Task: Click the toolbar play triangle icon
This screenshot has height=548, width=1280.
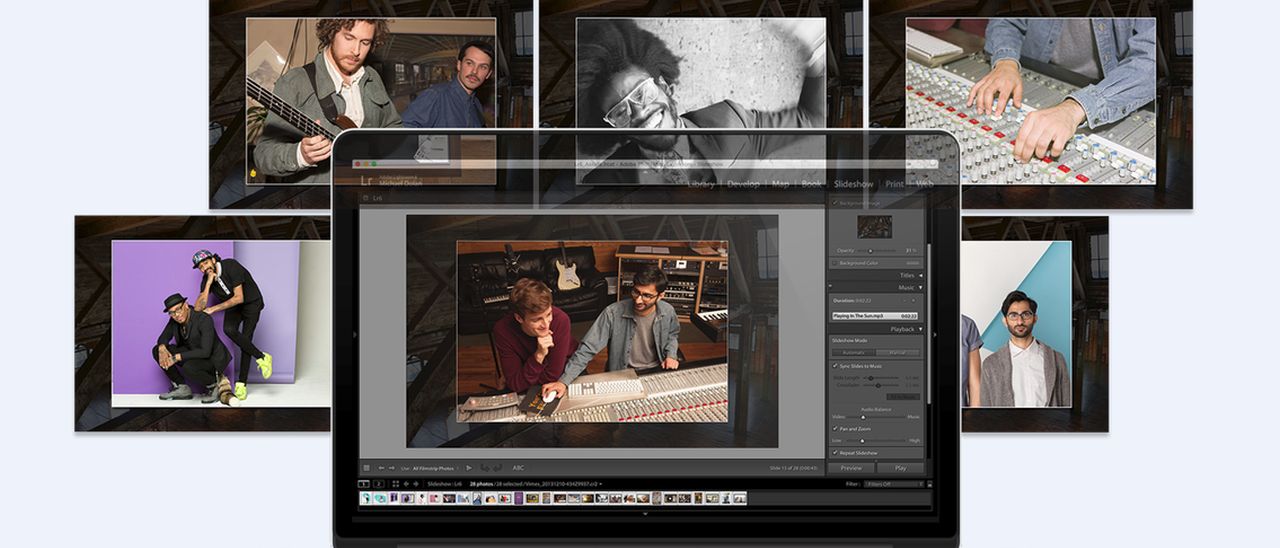Action: (x=469, y=468)
